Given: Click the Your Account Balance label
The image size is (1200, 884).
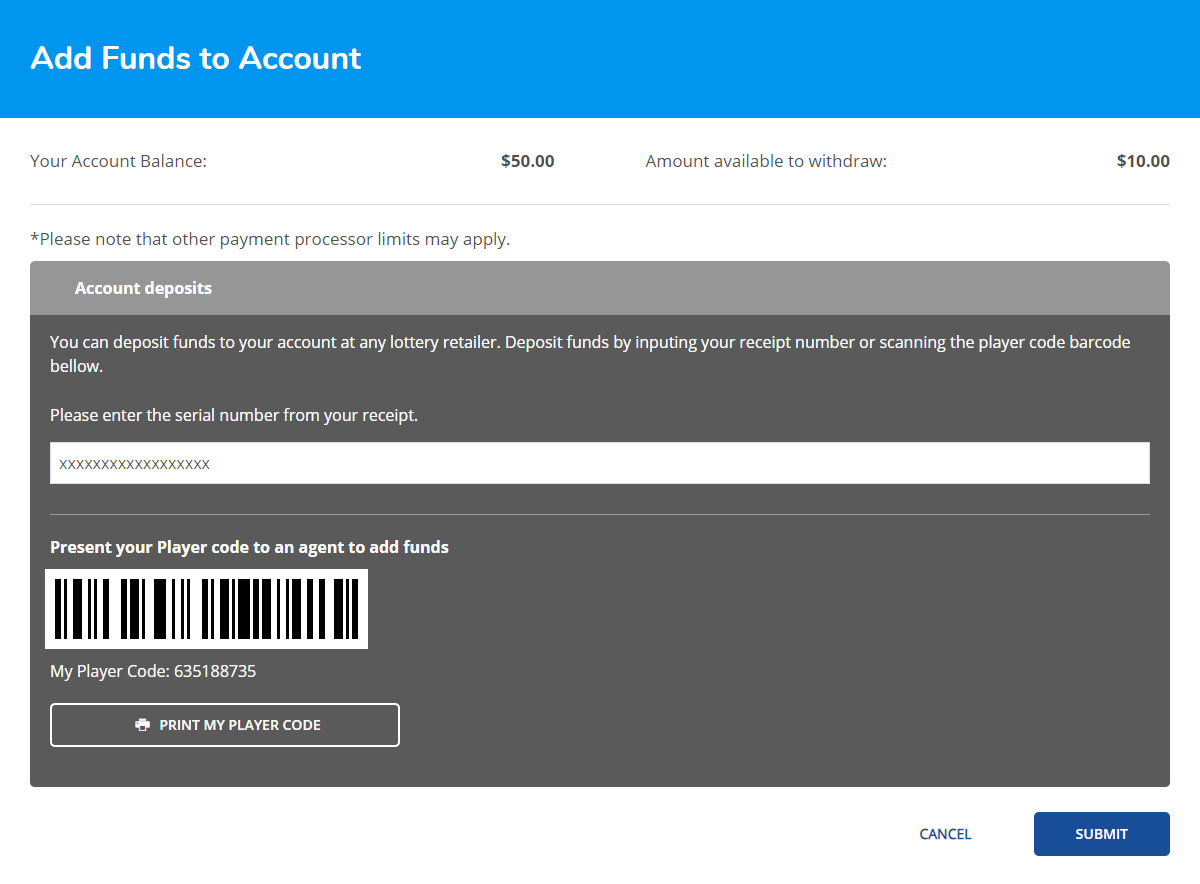Looking at the screenshot, I should (118, 161).
